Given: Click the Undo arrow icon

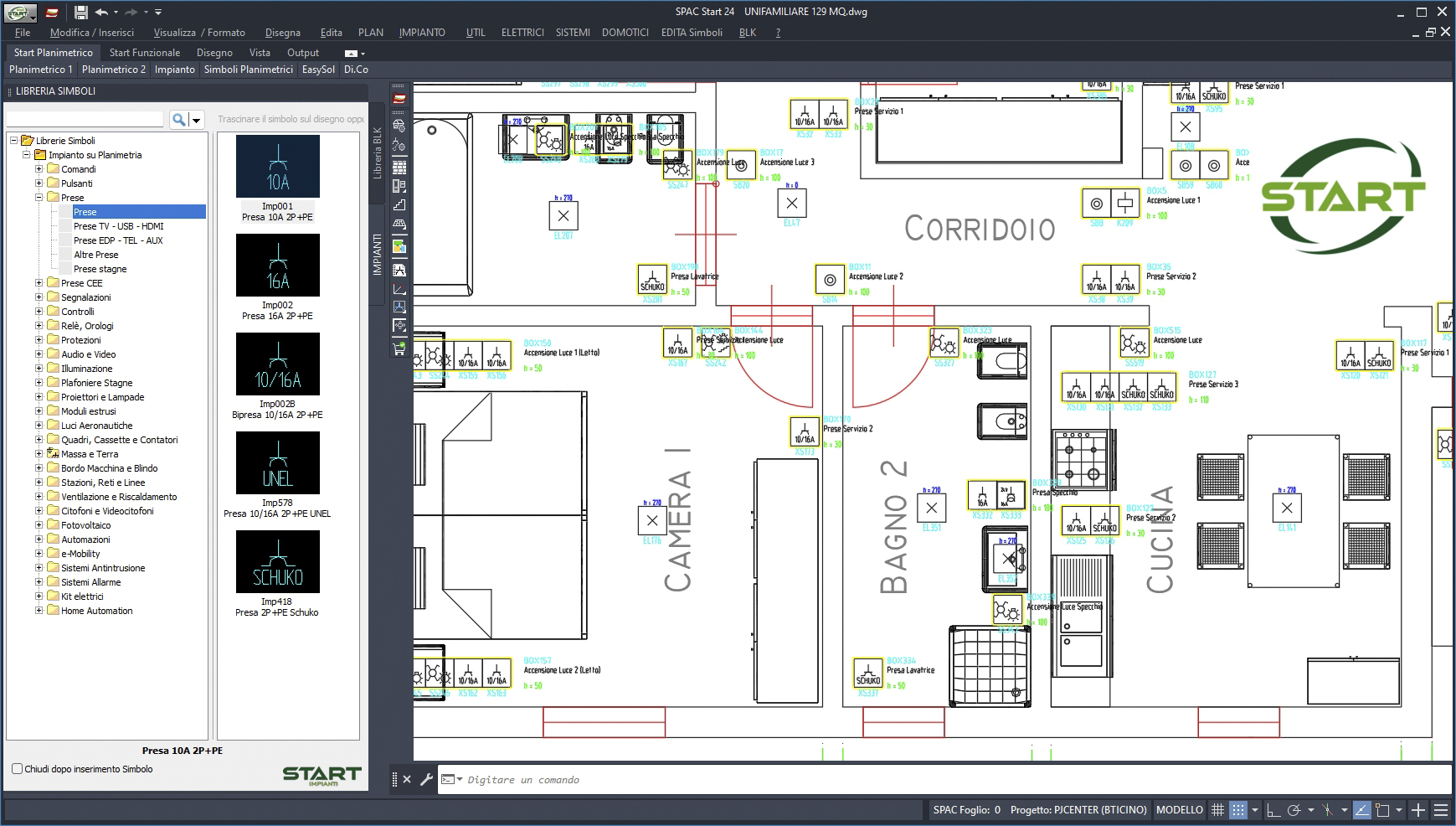Looking at the screenshot, I should coord(102,12).
